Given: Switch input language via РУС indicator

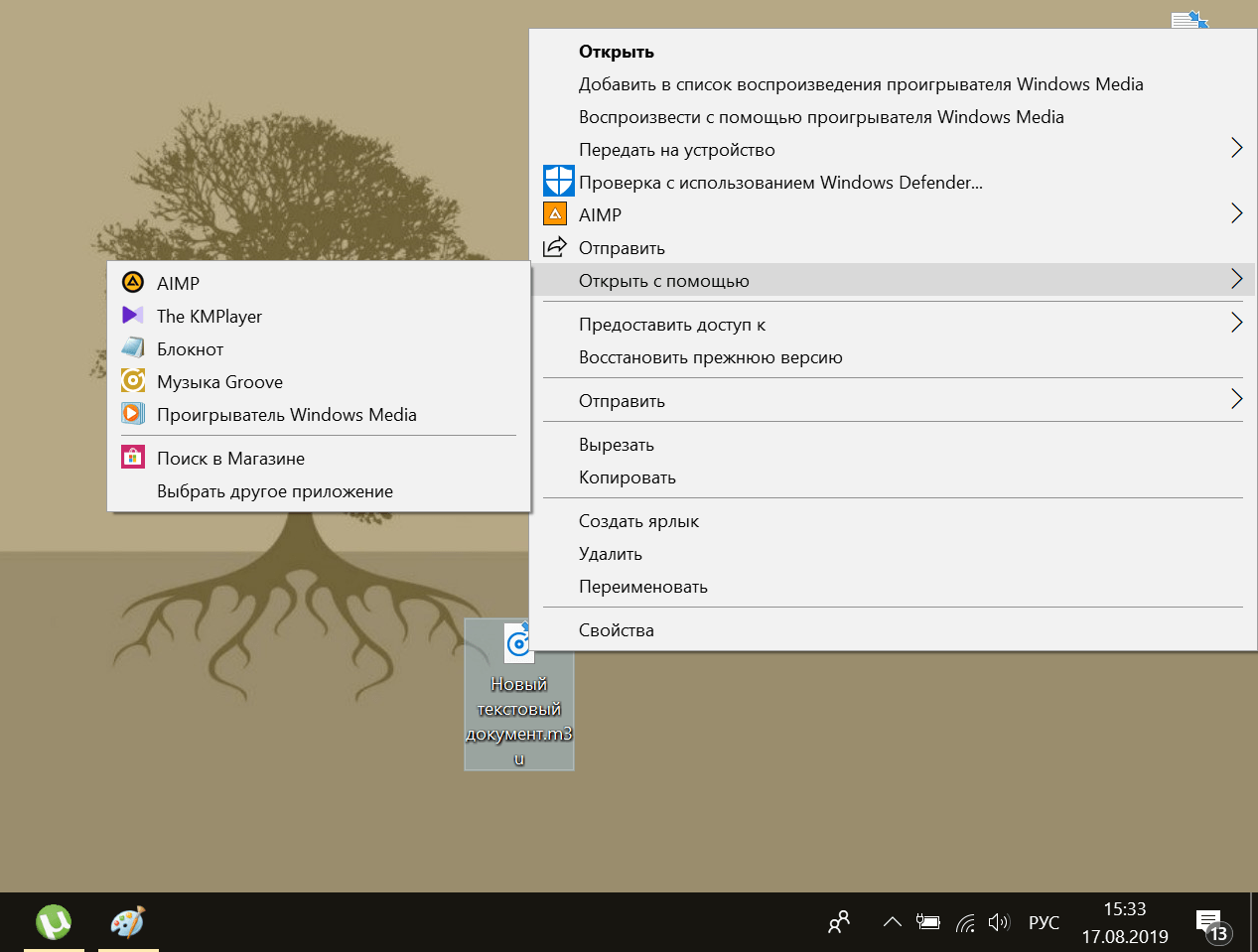Looking at the screenshot, I should pyautogui.click(x=1044, y=923).
